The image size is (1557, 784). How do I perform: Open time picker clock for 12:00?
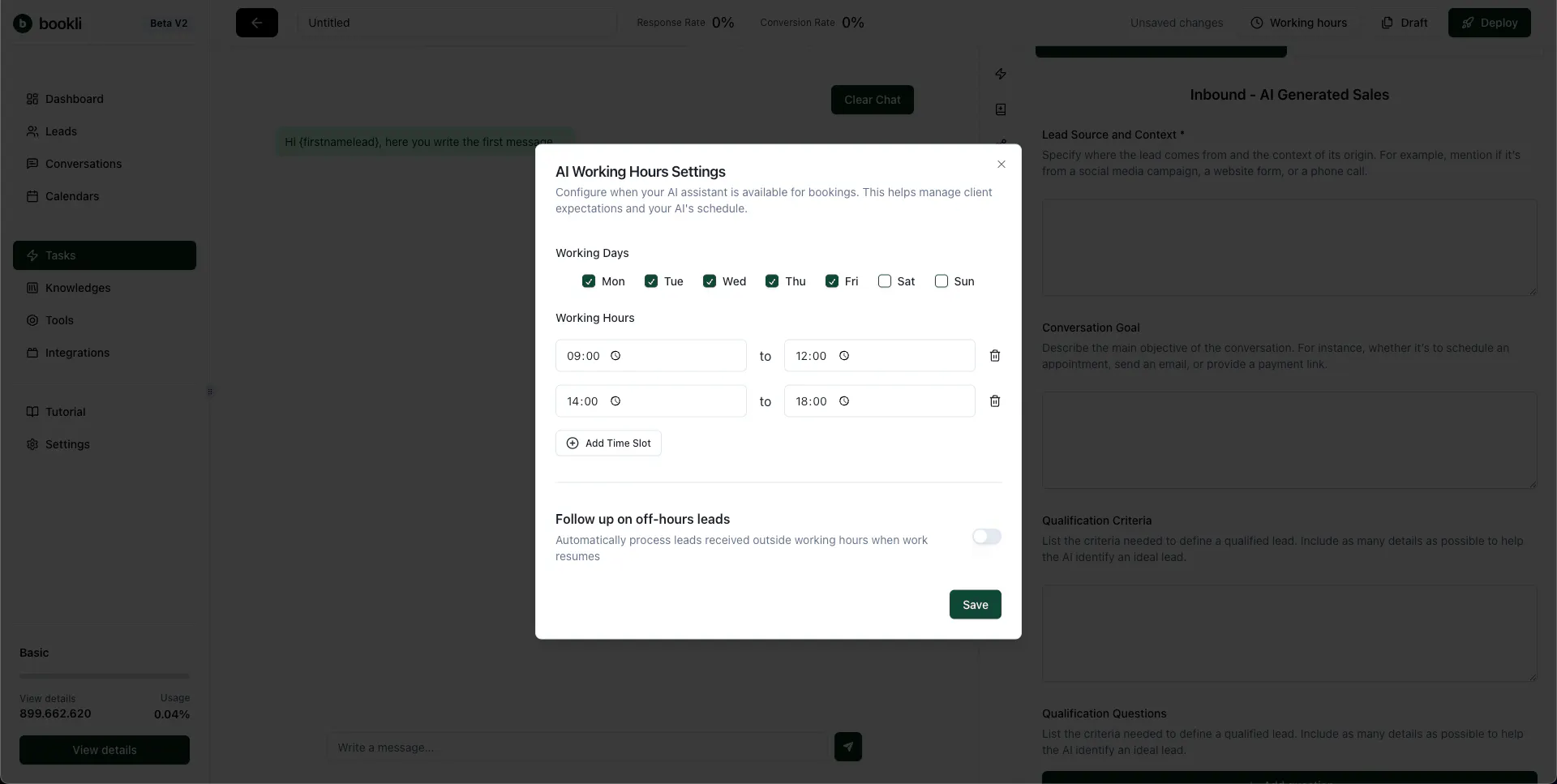tap(844, 356)
